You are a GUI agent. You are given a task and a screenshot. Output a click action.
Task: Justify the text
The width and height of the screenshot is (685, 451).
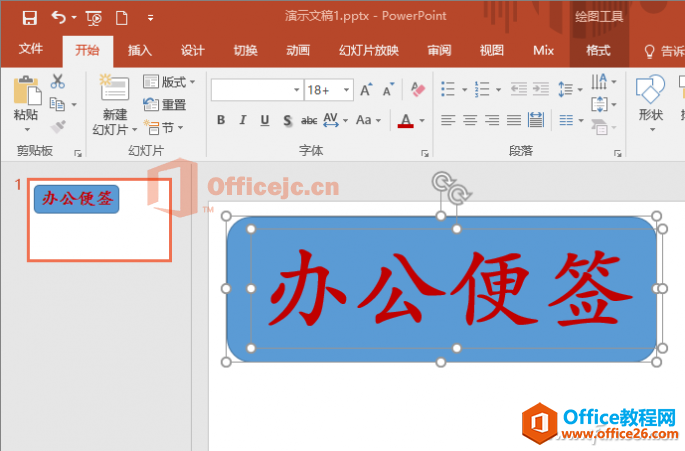(514, 120)
